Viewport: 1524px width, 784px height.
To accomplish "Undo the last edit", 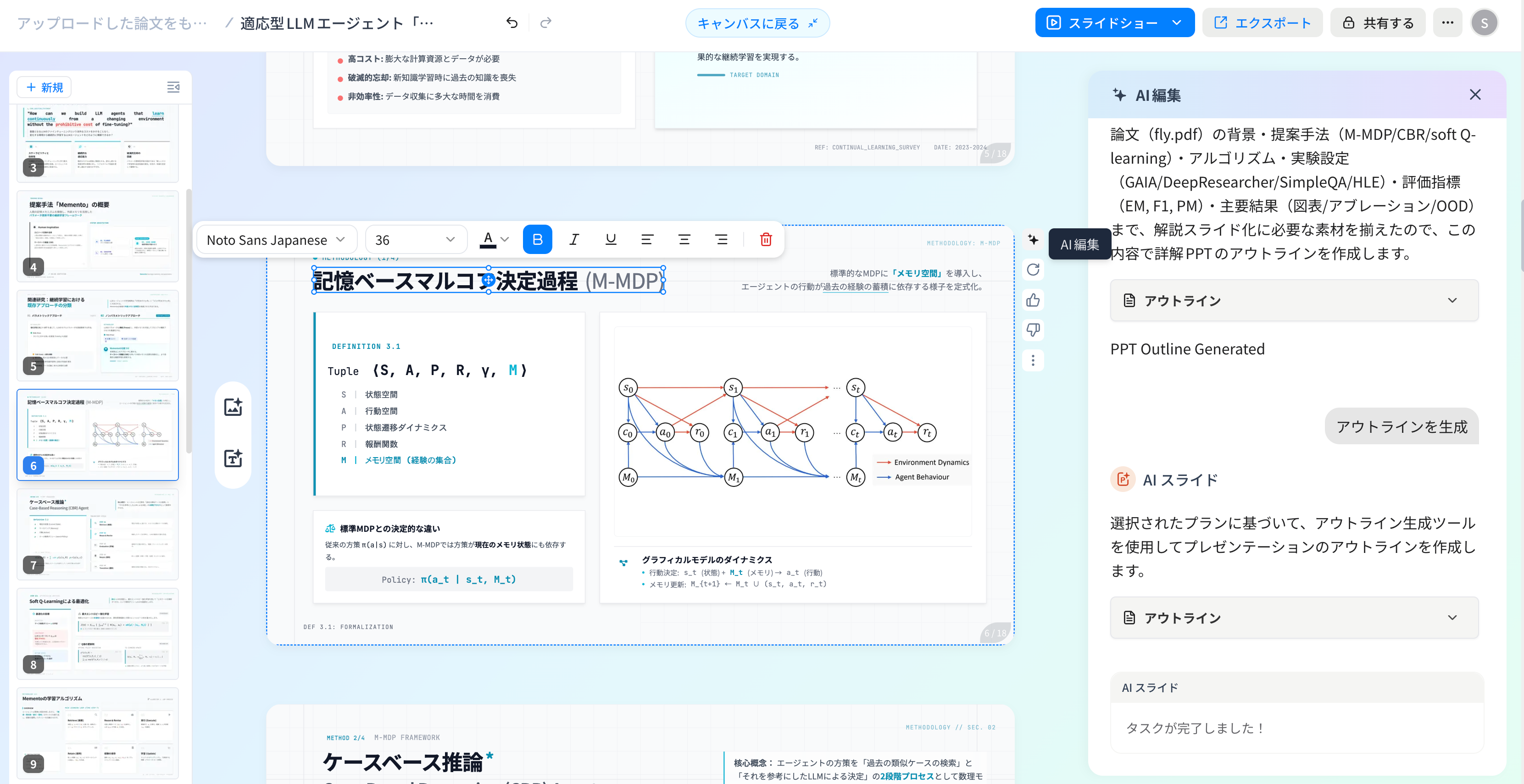I will (x=512, y=22).
